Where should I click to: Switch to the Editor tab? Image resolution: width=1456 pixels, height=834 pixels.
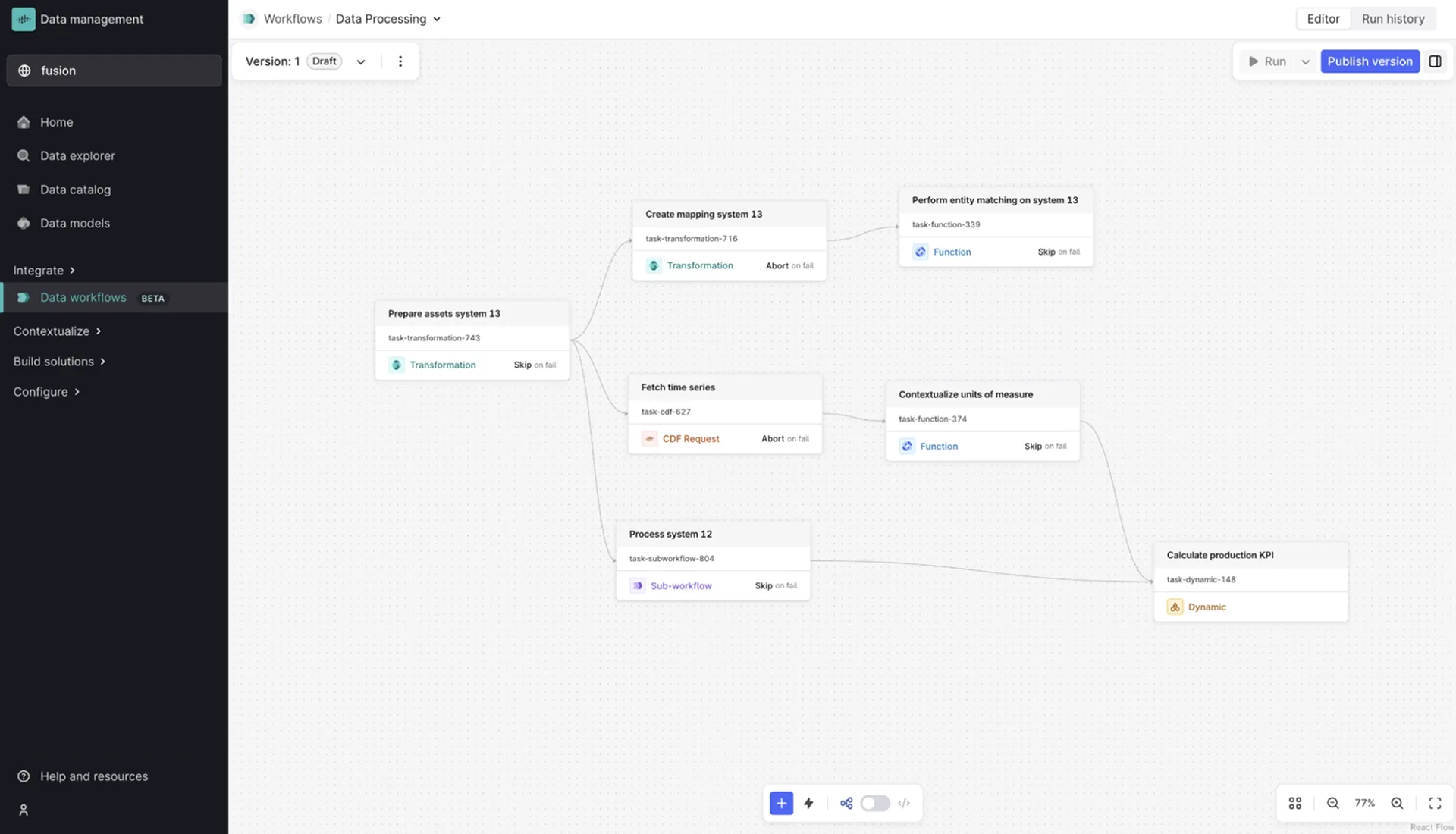coord(1323,19)
